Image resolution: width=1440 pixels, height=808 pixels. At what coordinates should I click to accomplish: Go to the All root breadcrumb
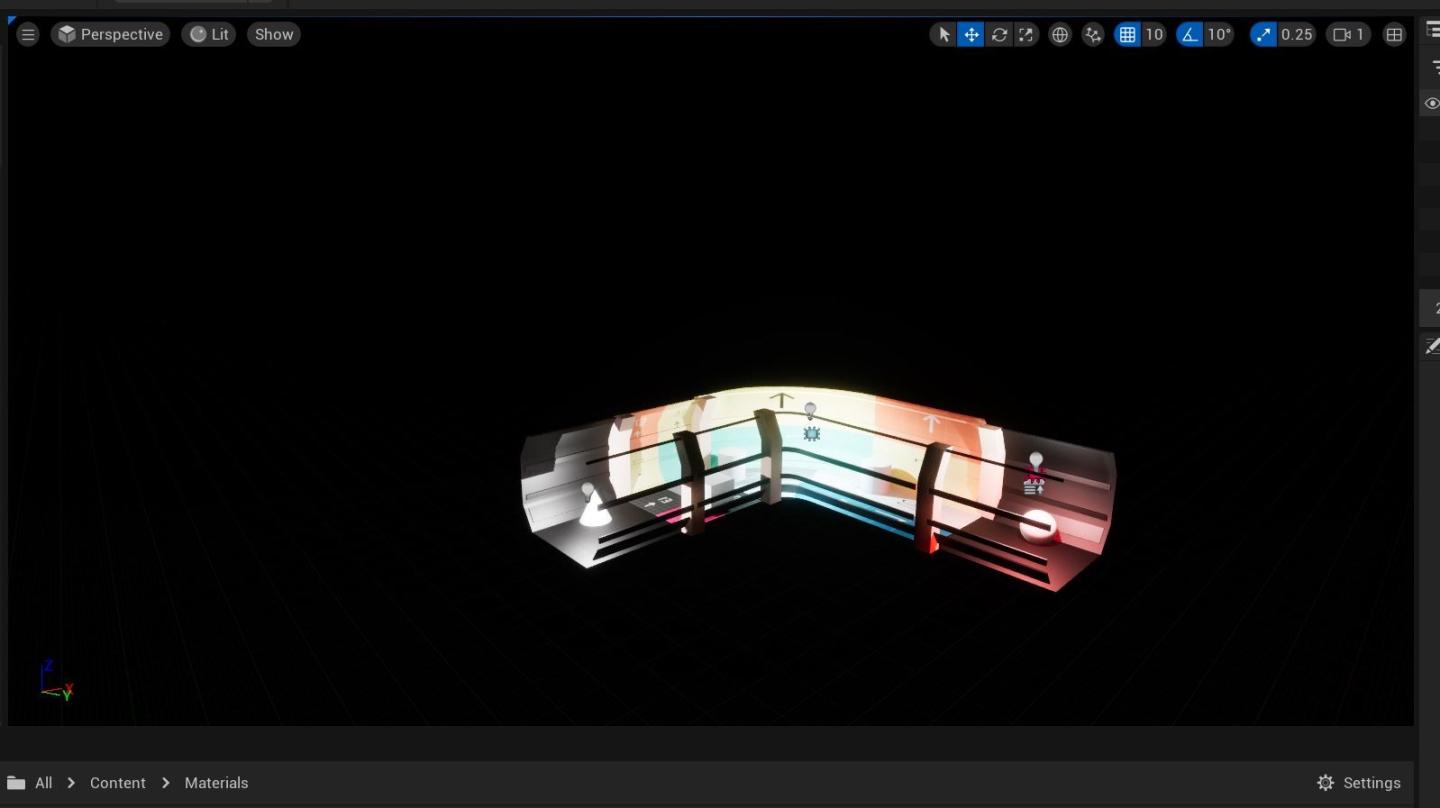tap(44, 783)
